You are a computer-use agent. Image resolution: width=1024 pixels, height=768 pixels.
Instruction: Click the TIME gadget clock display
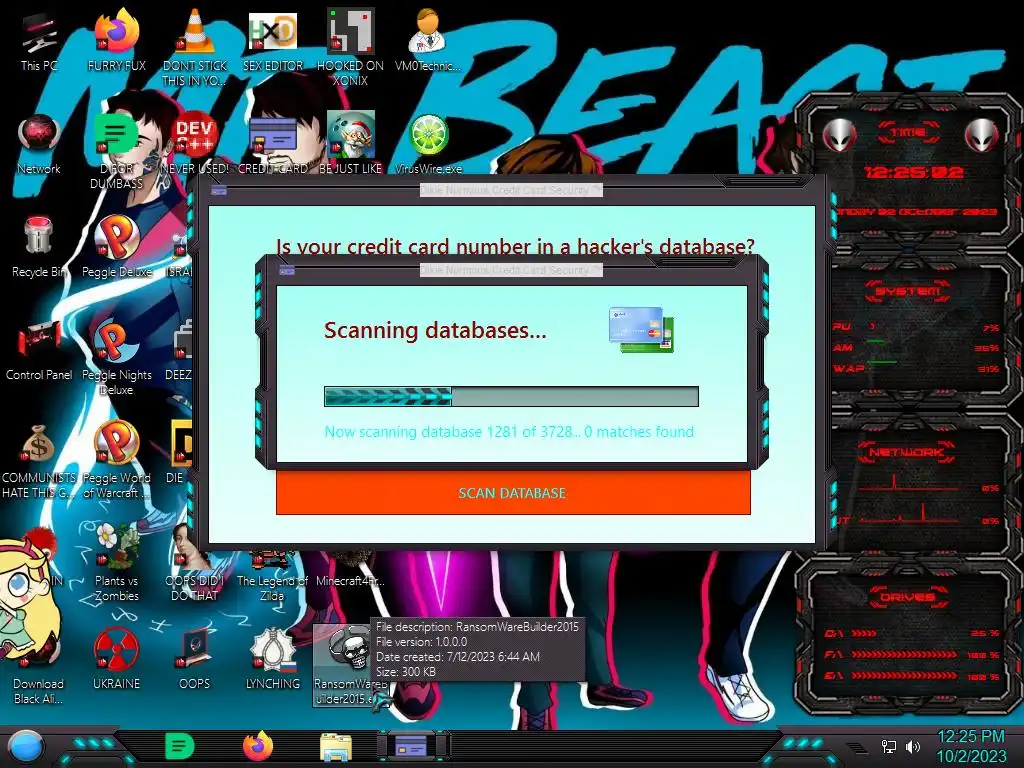(914, 172)
